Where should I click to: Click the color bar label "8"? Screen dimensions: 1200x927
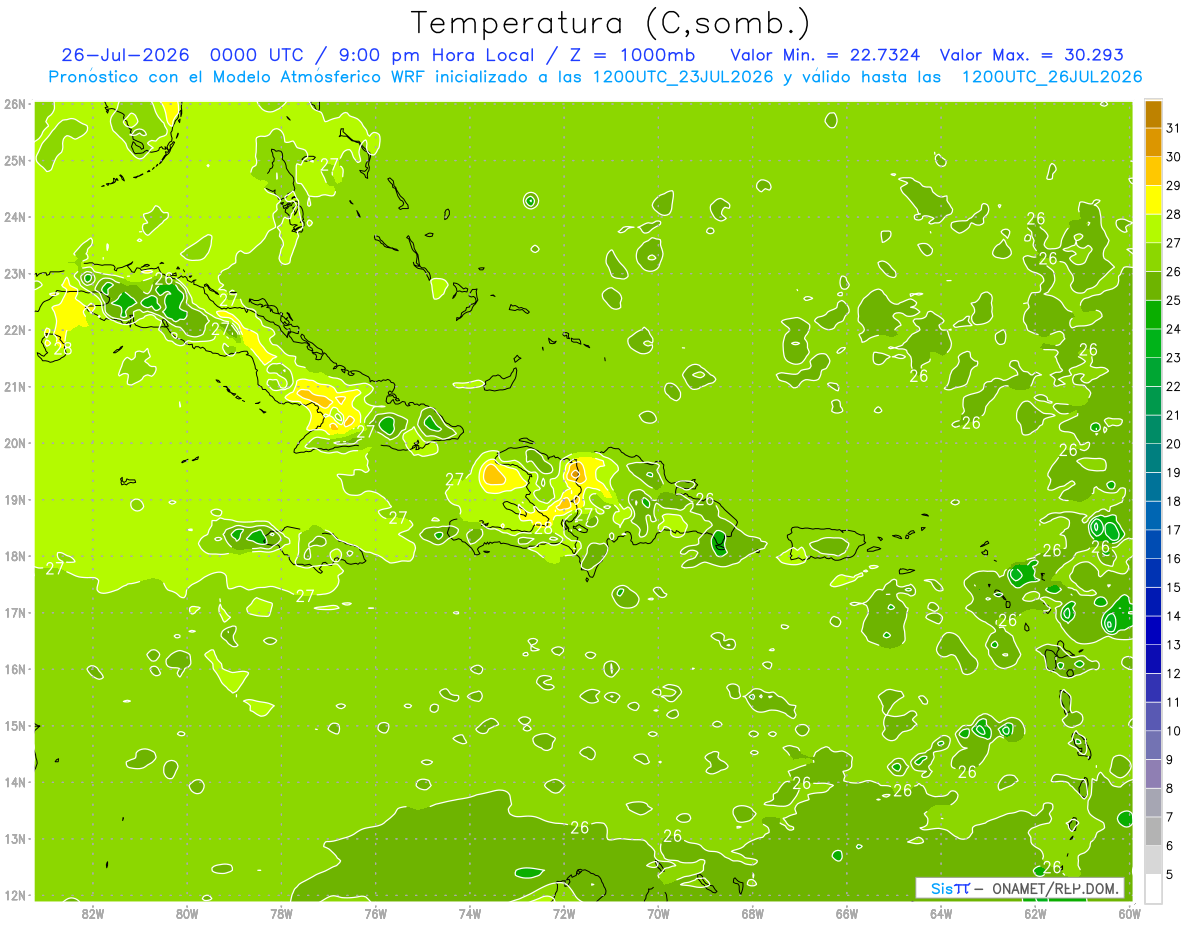[x=1170, y=789]
